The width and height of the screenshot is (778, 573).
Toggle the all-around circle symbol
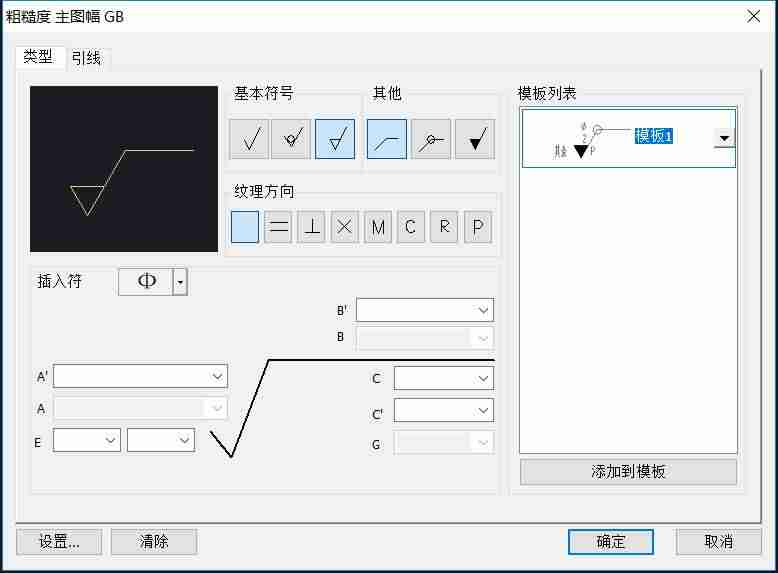tap(431, 139)
